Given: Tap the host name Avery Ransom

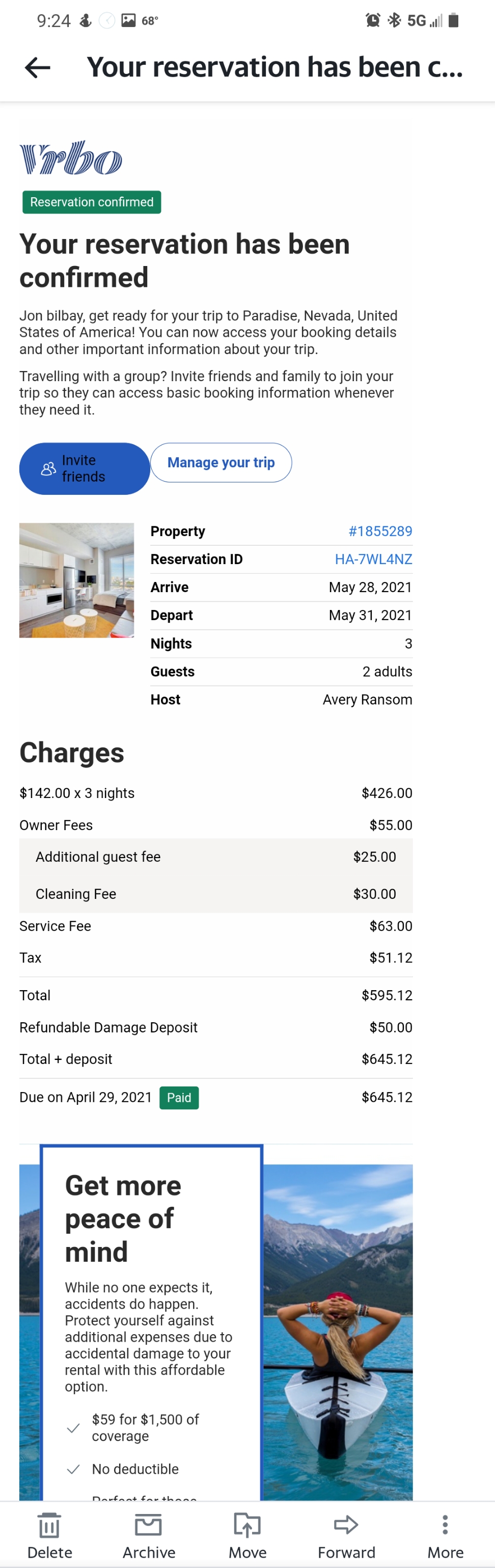Looking at the screenshot, I should [x=367, y=700].
